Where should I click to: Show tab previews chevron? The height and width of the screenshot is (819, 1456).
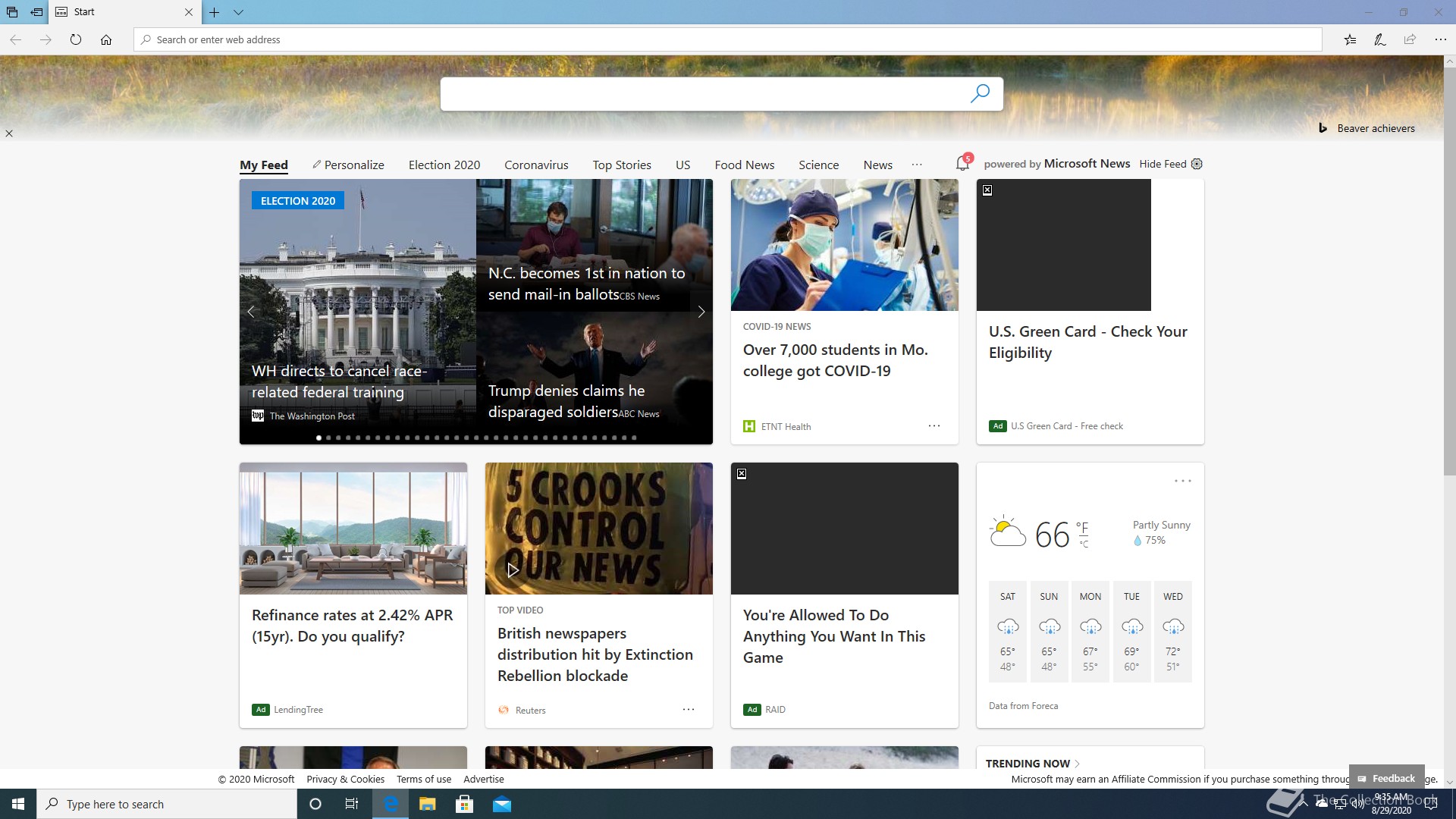pyautogui.click(x=238, y=12)
